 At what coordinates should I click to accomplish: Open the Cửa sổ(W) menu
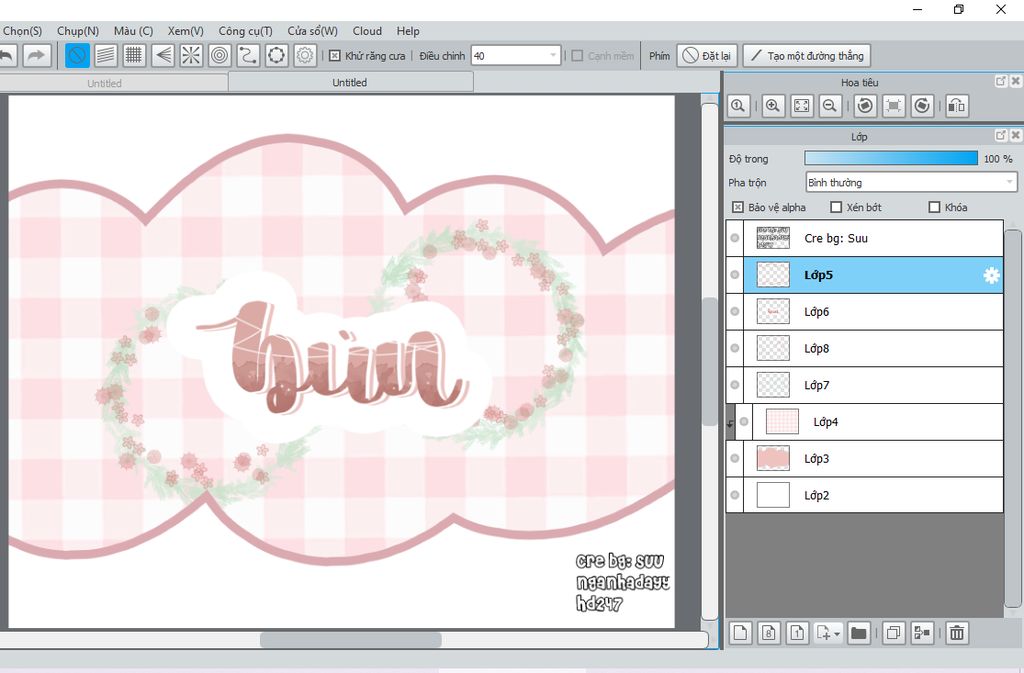pyautogui.click(x=313, y=31)
